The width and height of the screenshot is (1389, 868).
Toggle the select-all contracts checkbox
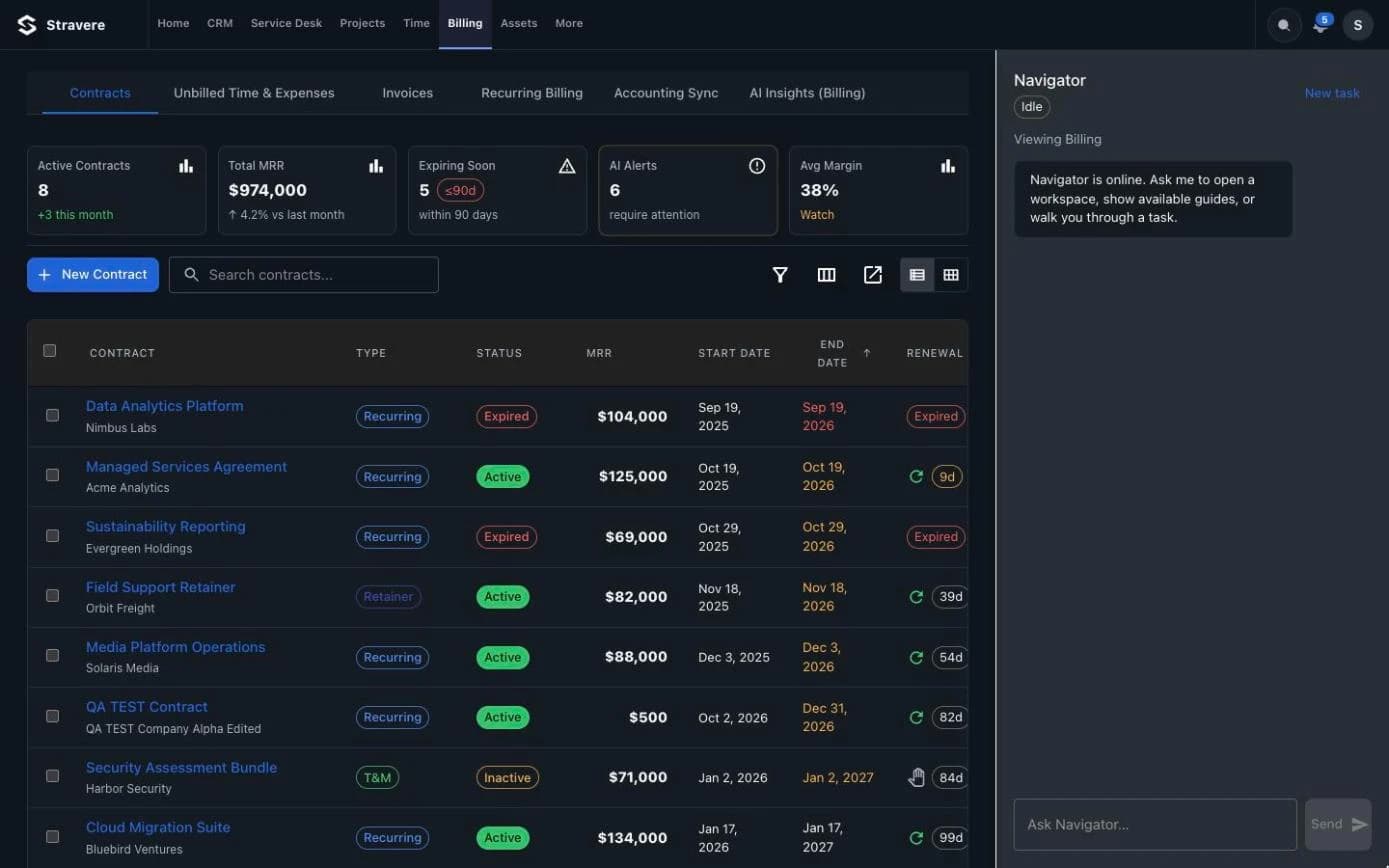tap(50, 351)
